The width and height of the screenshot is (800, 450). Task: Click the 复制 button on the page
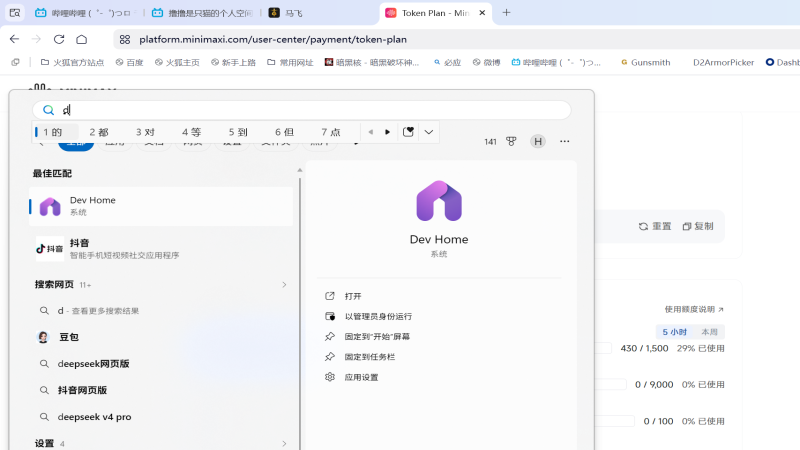[698, 226]
